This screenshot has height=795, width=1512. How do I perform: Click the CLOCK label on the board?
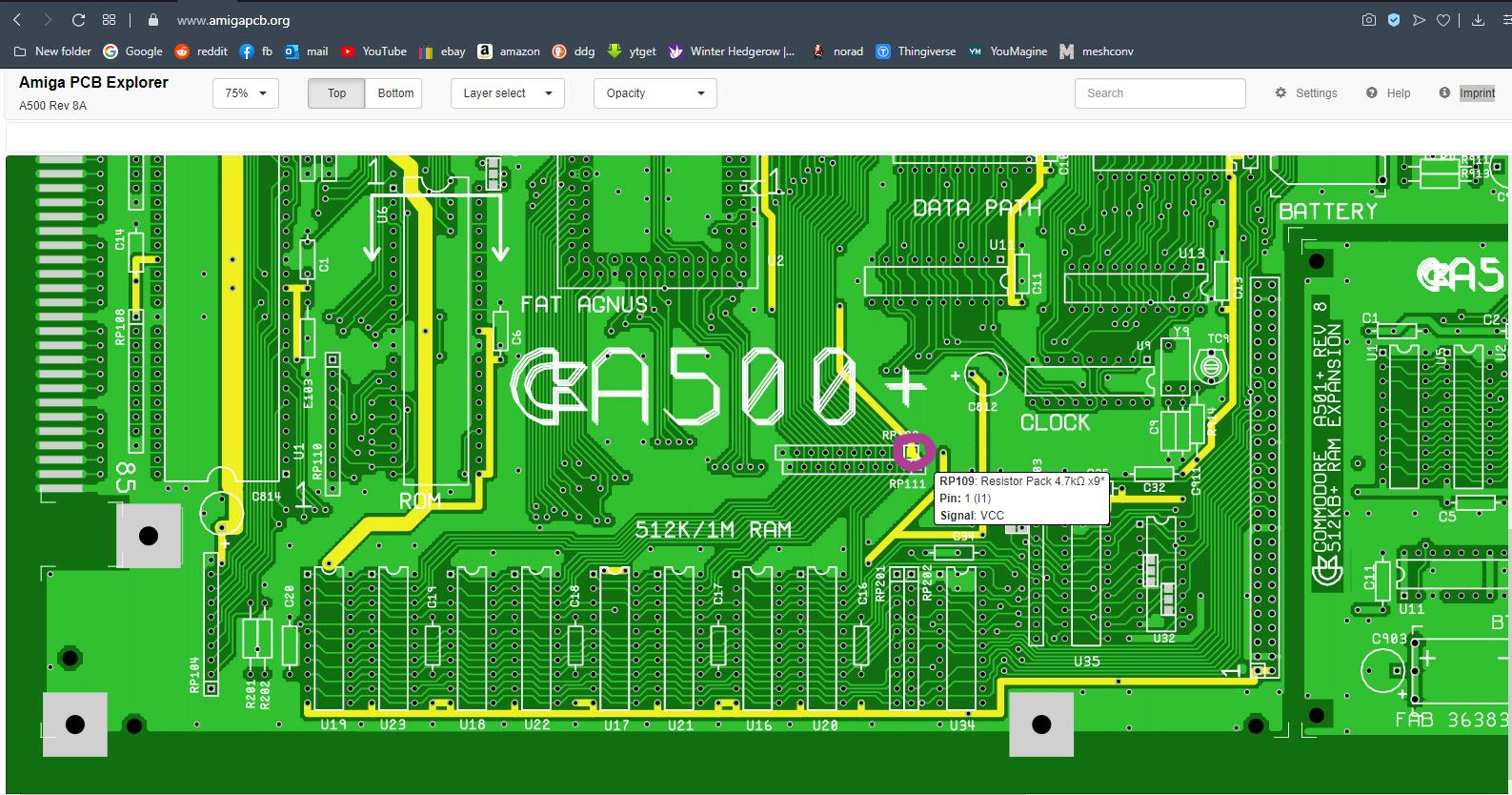[x=1055, y=423]
